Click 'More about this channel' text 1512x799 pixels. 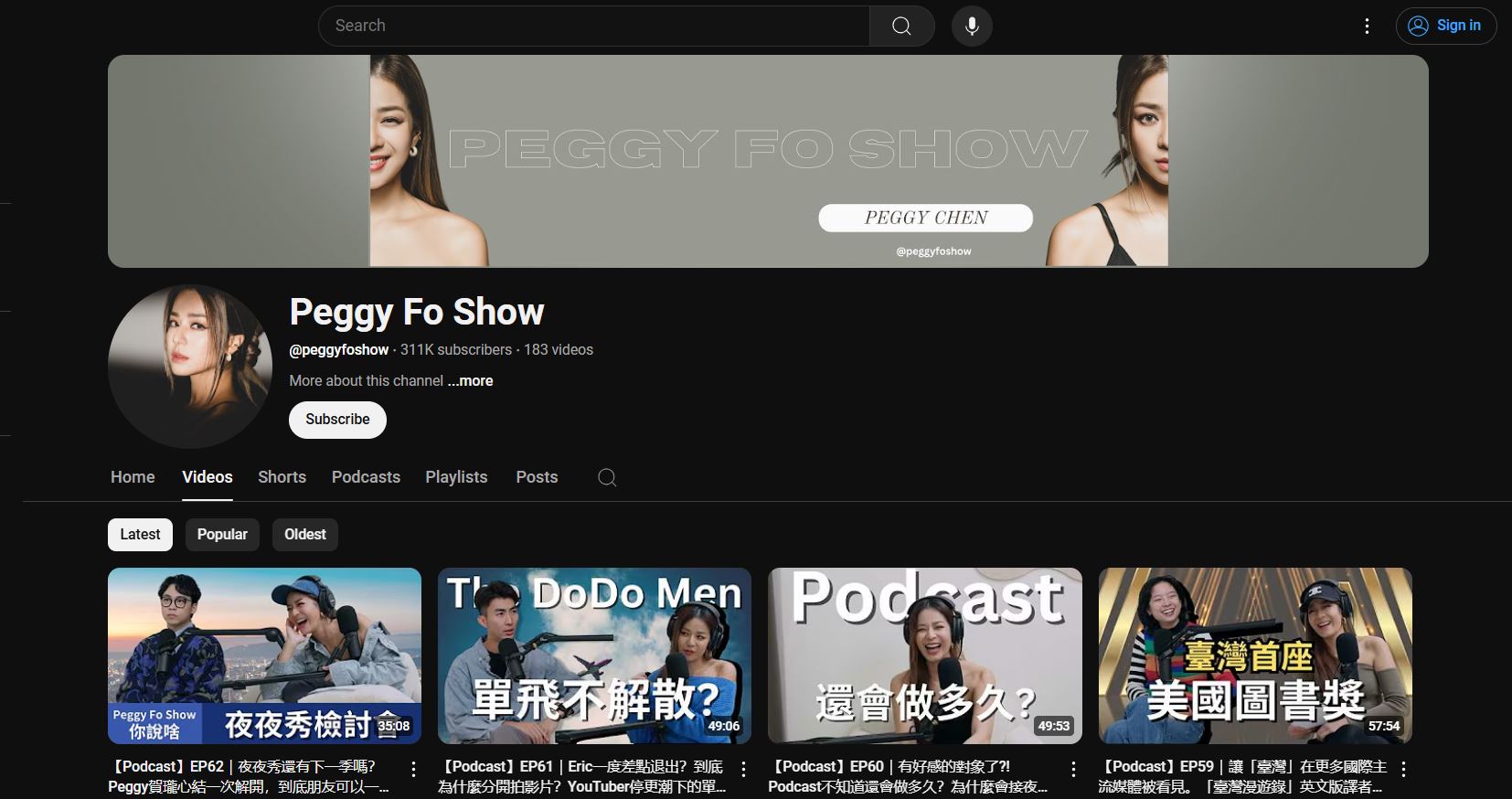pos(367,380)
